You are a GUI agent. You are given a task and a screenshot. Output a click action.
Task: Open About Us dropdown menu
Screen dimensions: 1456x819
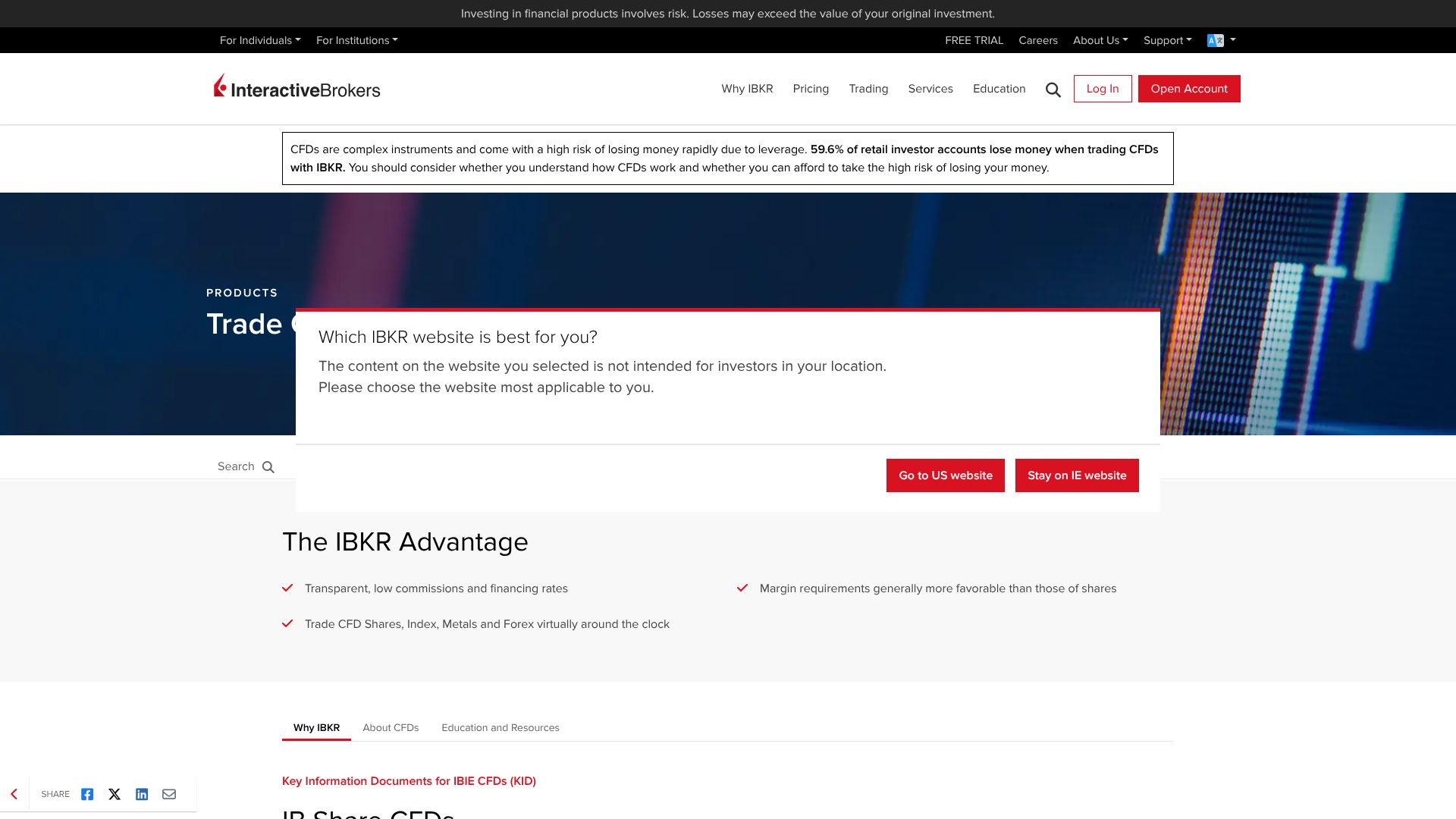[x=1100, y=40]
